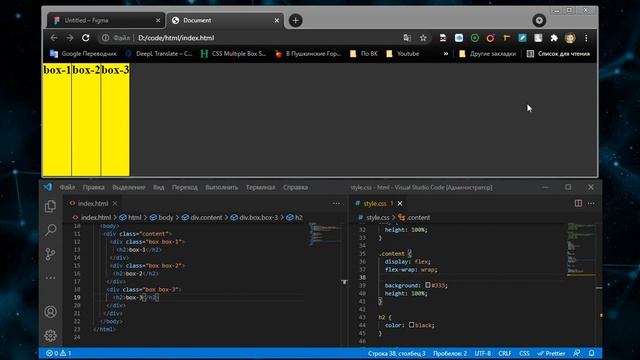This screenshot has width=640, height=360.
Task: Click div.box.box-3 in the breadcrumb
Action: 254,218
